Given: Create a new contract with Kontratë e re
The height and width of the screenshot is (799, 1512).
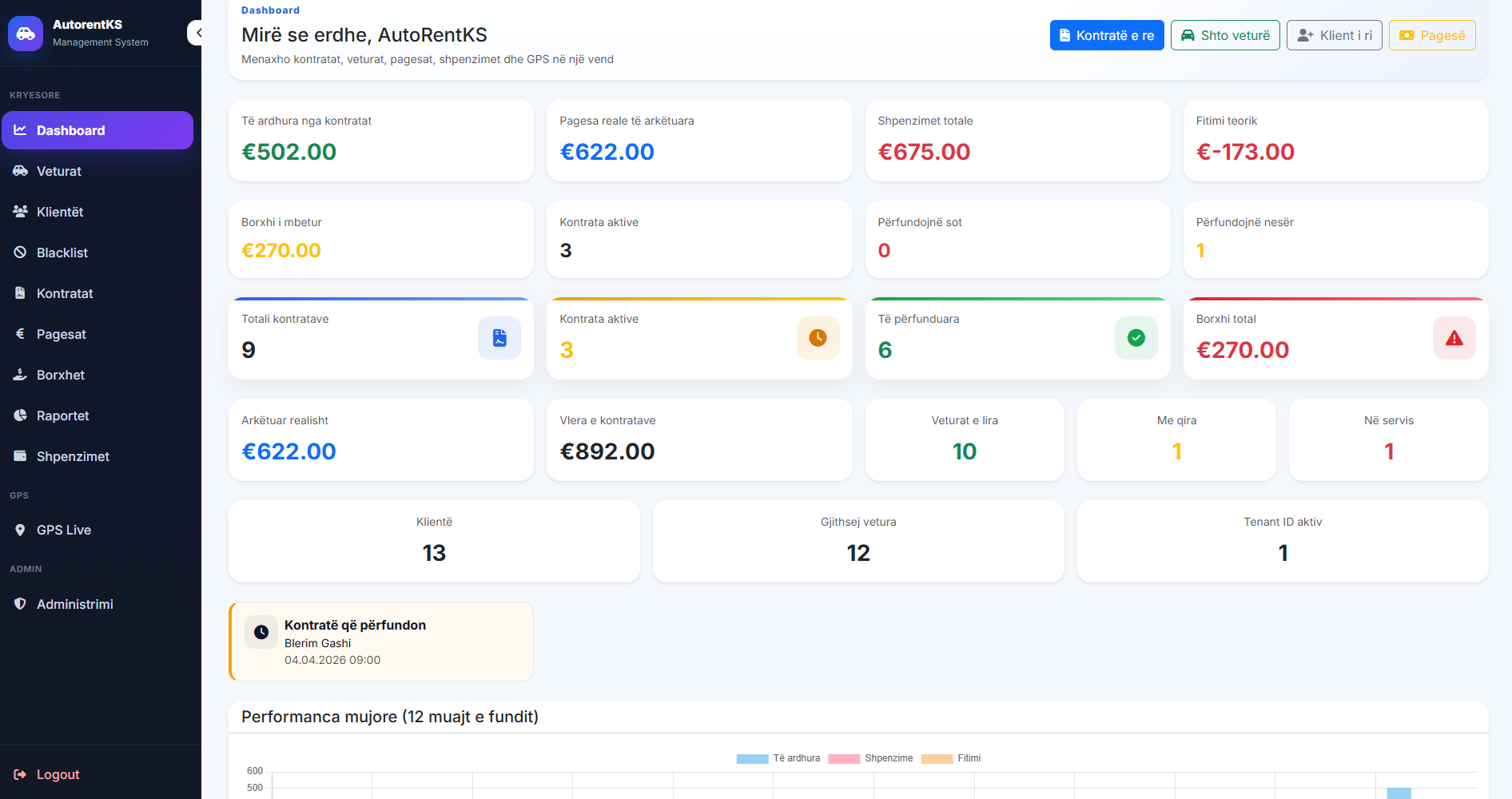Looking at the screenshot, I should click(x=1107, y=35).
